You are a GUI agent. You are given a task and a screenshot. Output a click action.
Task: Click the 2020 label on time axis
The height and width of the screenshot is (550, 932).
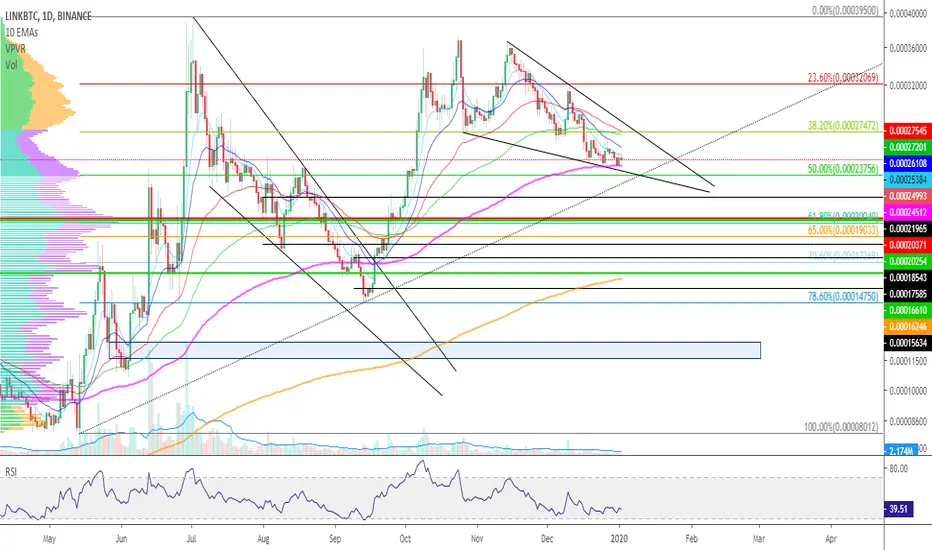click(619, 539)
